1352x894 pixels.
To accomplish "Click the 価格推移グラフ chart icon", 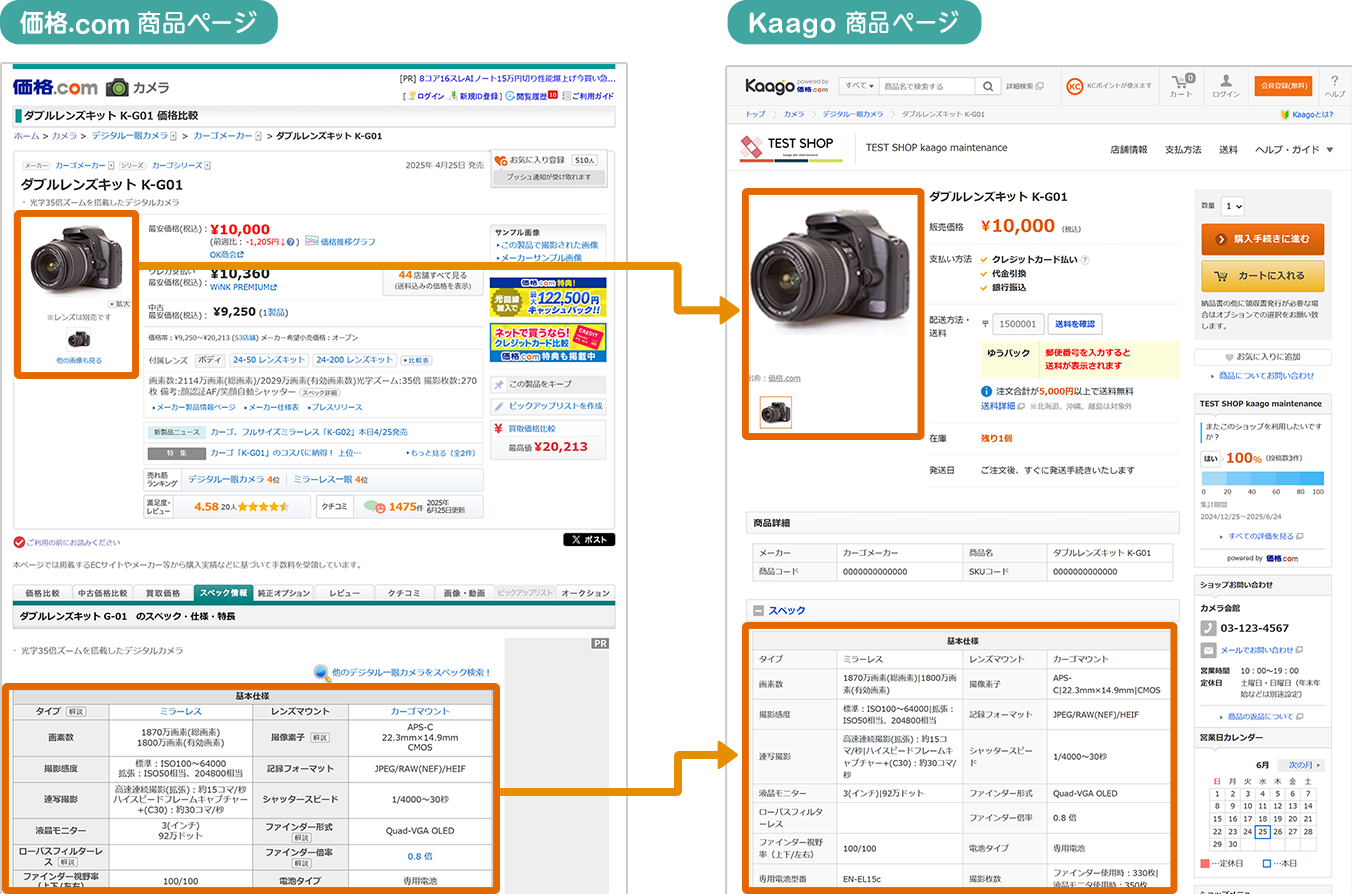I will pos(311,241).
